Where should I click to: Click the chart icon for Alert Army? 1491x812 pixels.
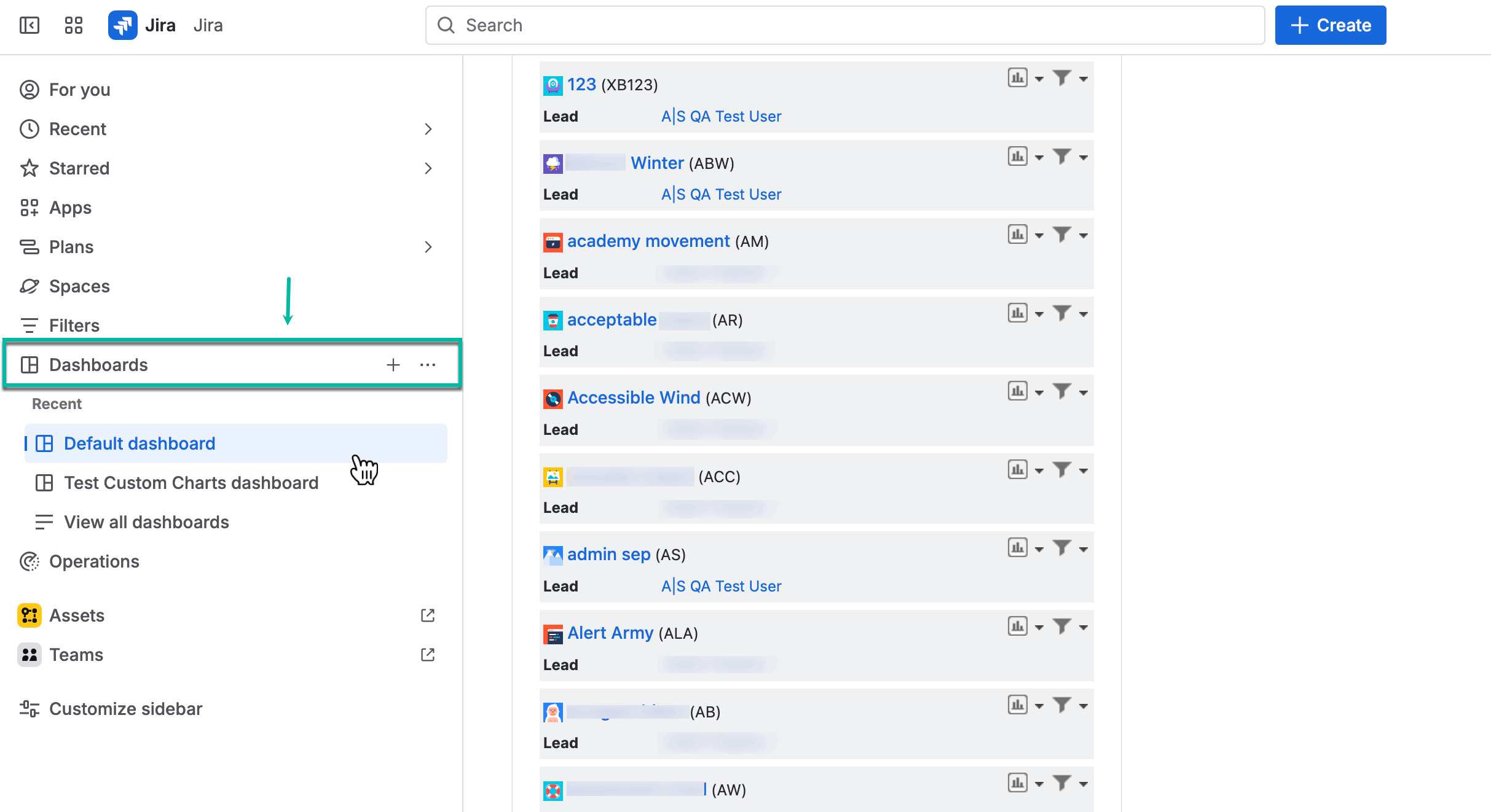coord(1017,627)
